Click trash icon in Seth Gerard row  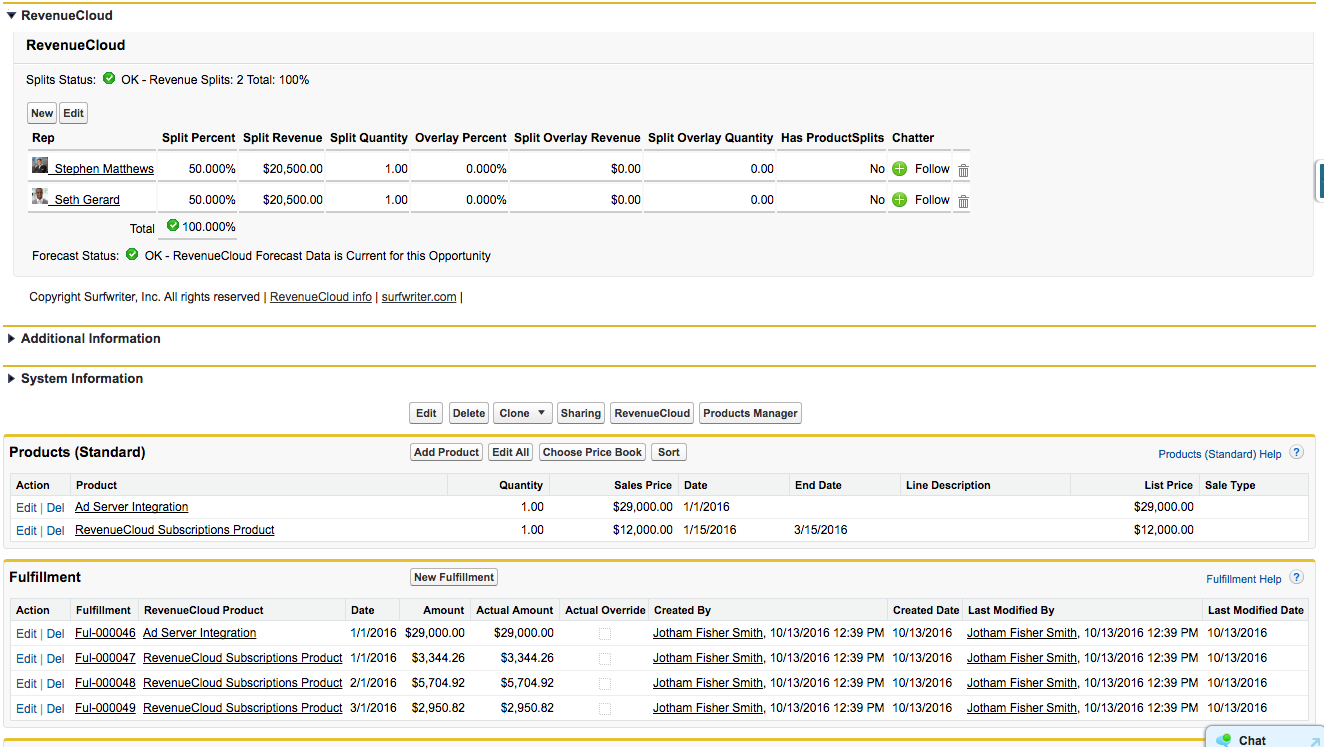(963, 201)
